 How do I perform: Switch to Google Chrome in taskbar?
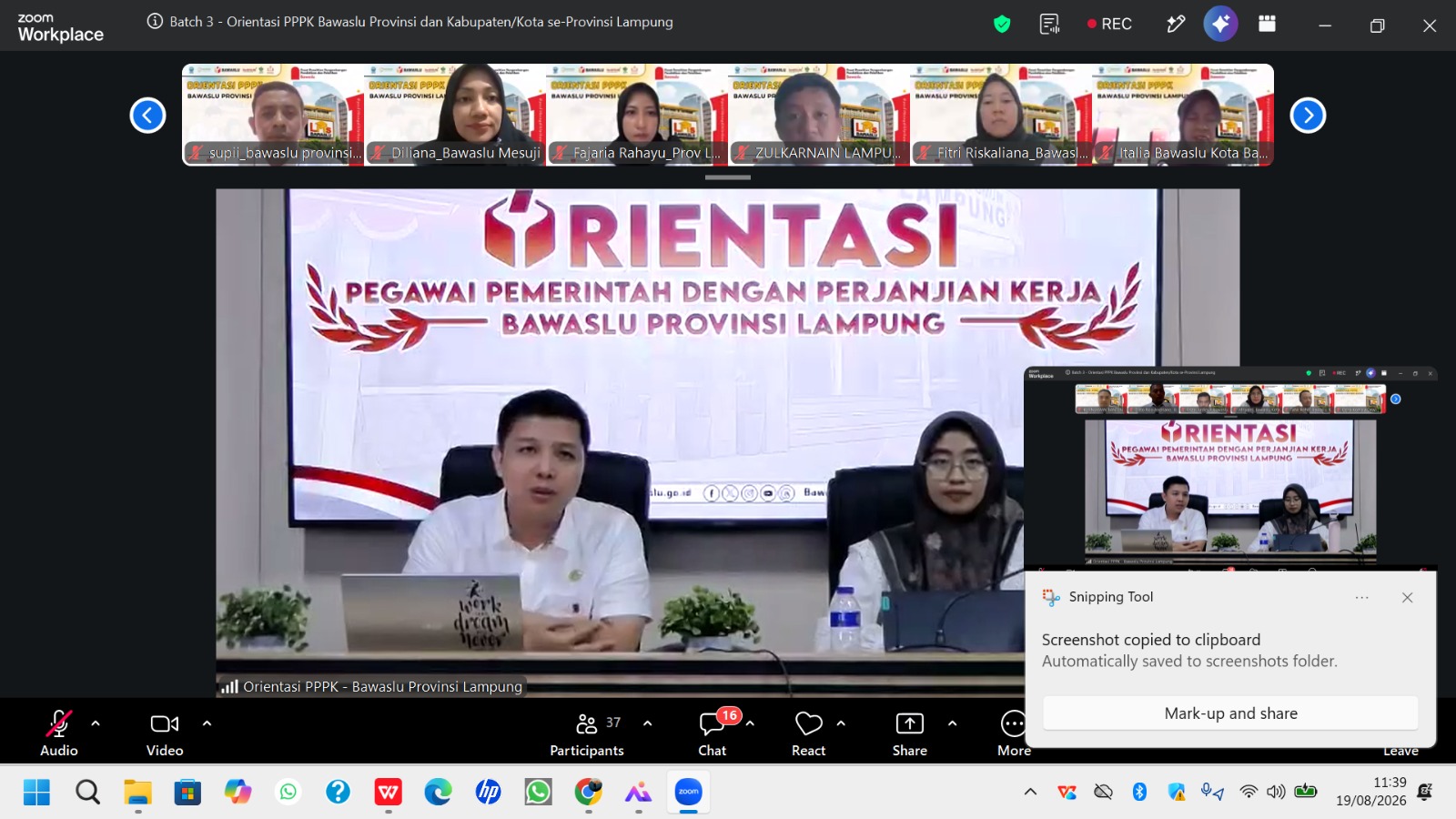coord(588,793)
